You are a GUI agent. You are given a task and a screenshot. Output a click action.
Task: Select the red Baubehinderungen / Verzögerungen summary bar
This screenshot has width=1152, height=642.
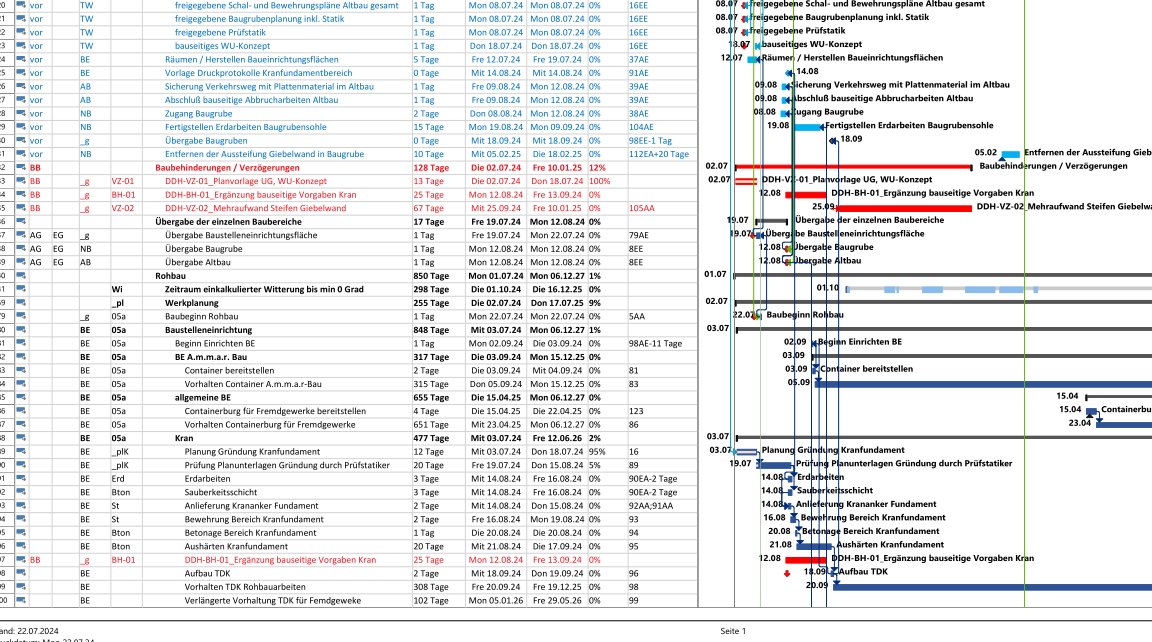pos(852,166)
